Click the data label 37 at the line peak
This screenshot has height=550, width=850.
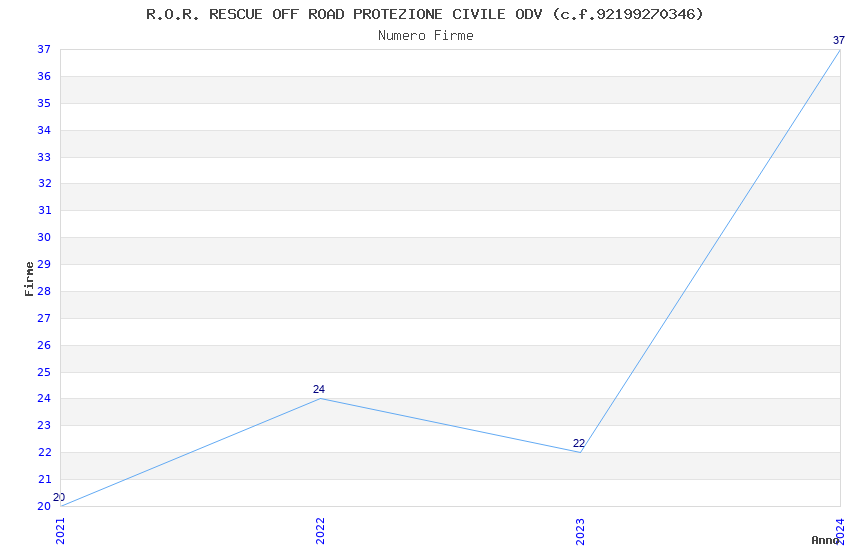point(839,41)
